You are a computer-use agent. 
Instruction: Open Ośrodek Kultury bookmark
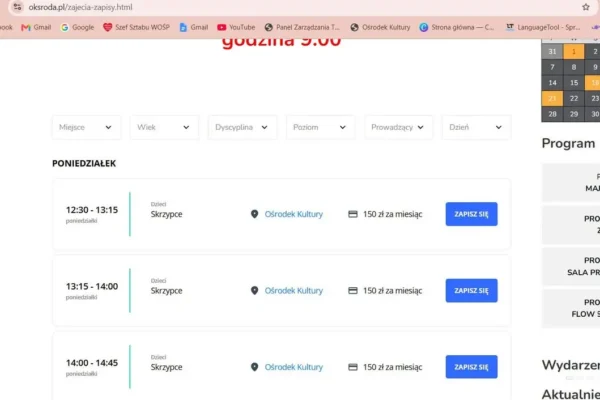click(x=380, y=27)
